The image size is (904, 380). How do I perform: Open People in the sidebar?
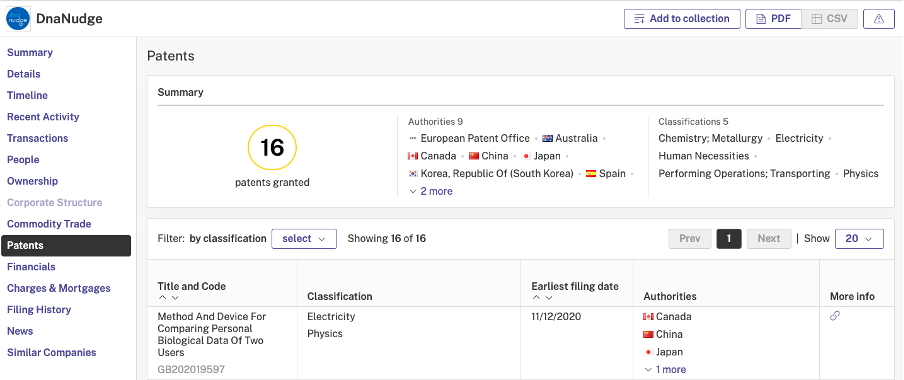23,160
